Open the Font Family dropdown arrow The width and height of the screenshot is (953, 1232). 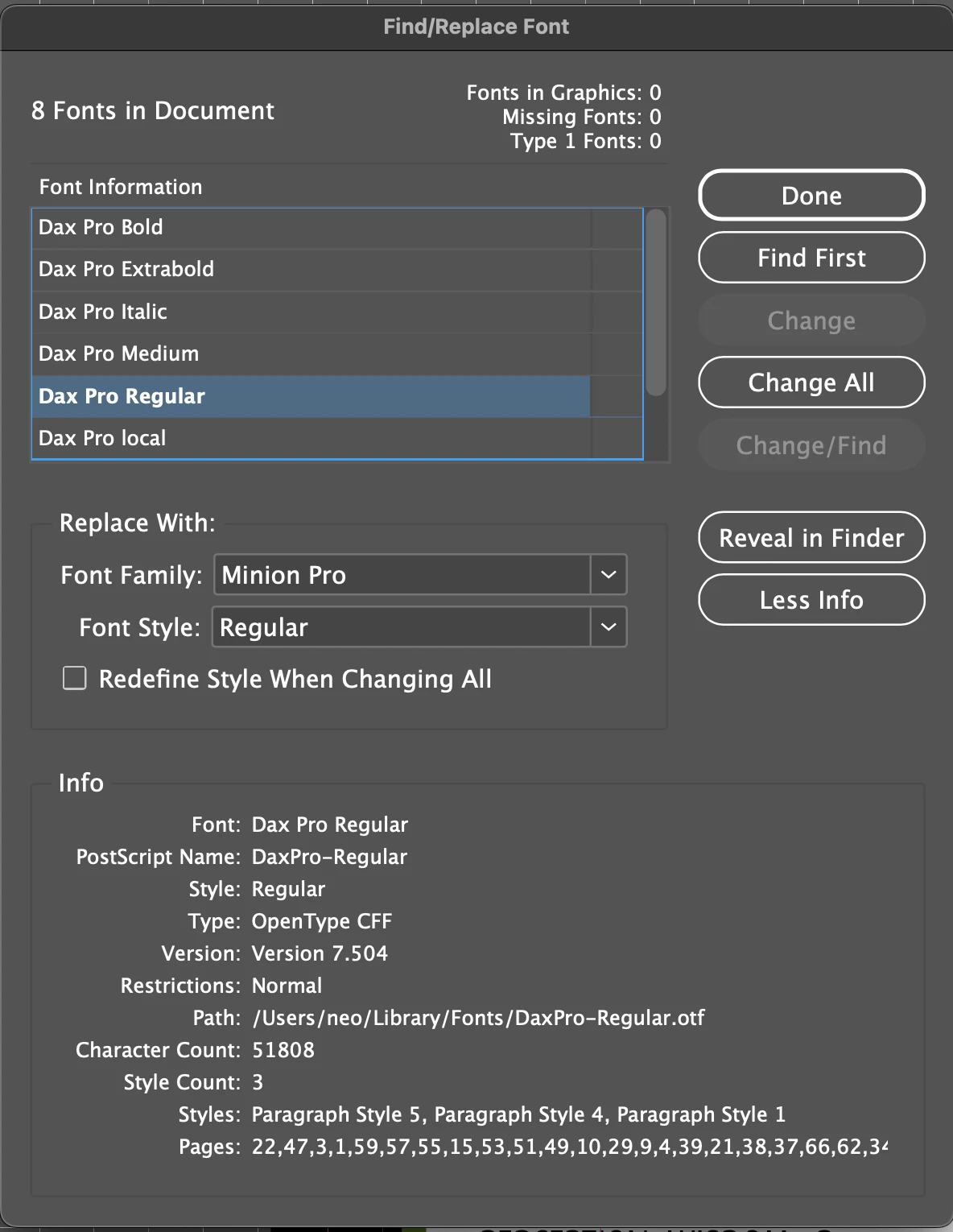pos(609,575)
